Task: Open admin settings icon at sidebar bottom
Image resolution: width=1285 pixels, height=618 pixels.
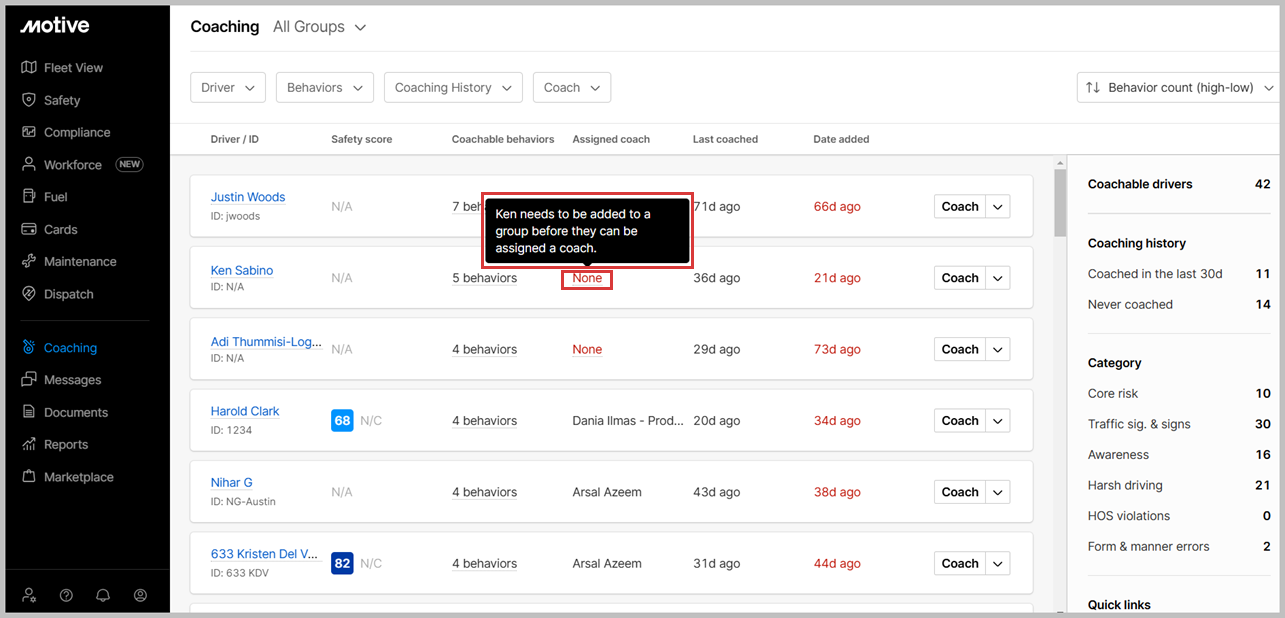Action: [29, 595]
